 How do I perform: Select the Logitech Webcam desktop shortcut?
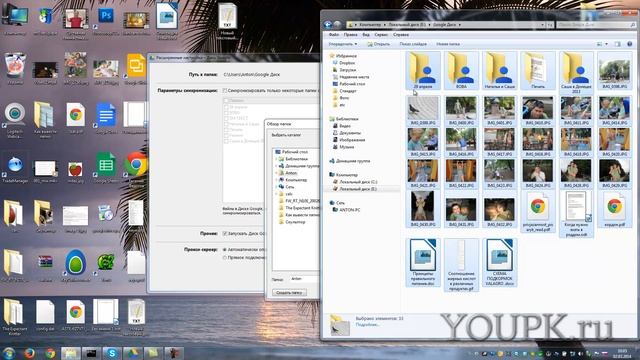click(x=15, y=119)
